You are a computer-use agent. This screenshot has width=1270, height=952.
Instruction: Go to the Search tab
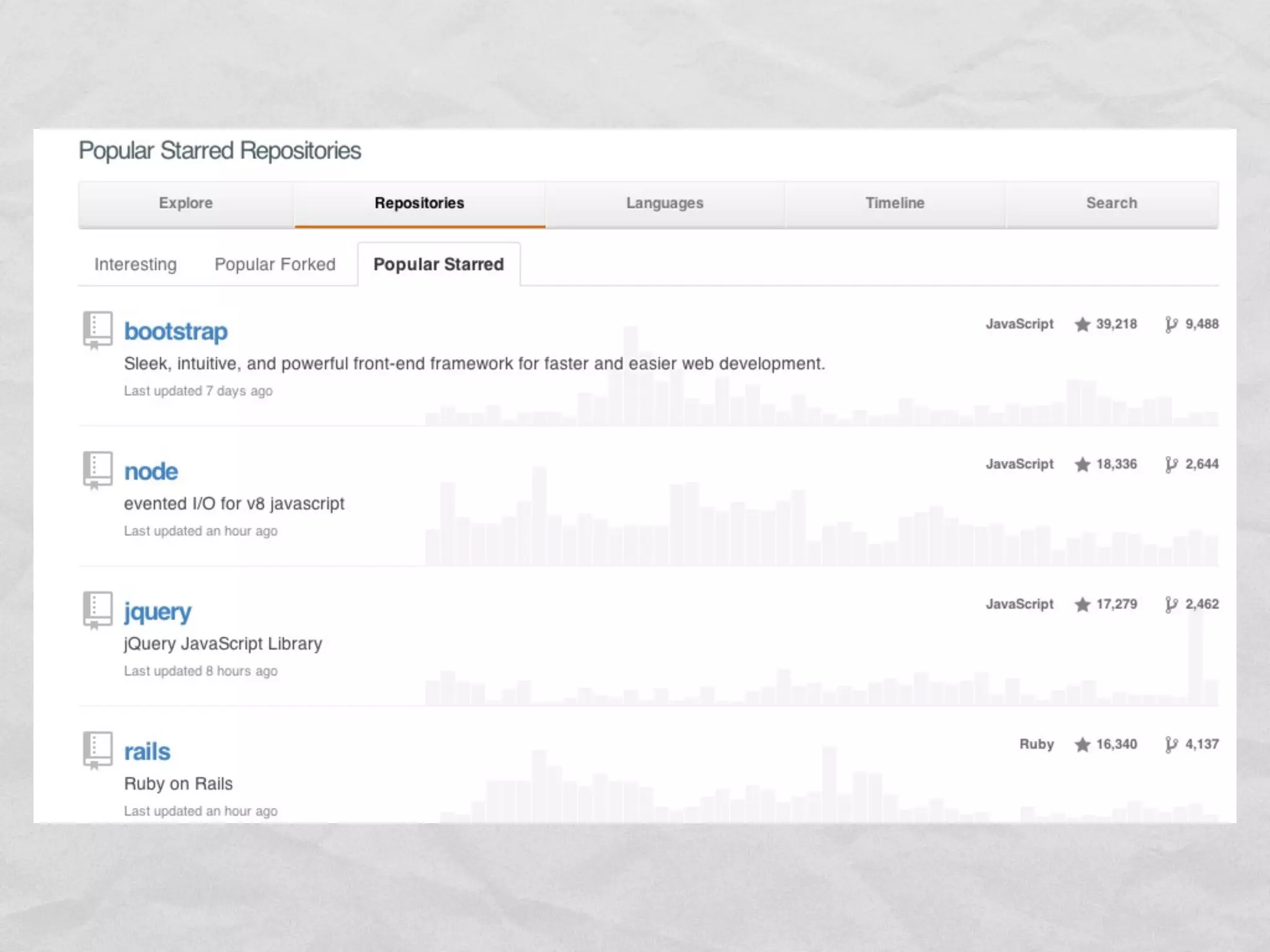[1112, 204]
